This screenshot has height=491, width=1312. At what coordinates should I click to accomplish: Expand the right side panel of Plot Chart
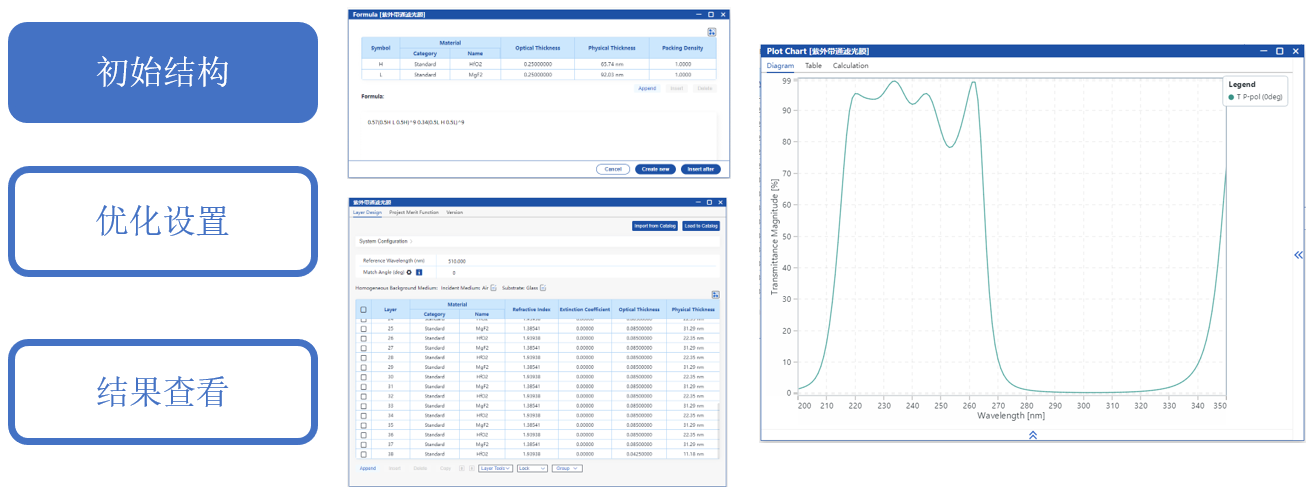coord(1298,255)
